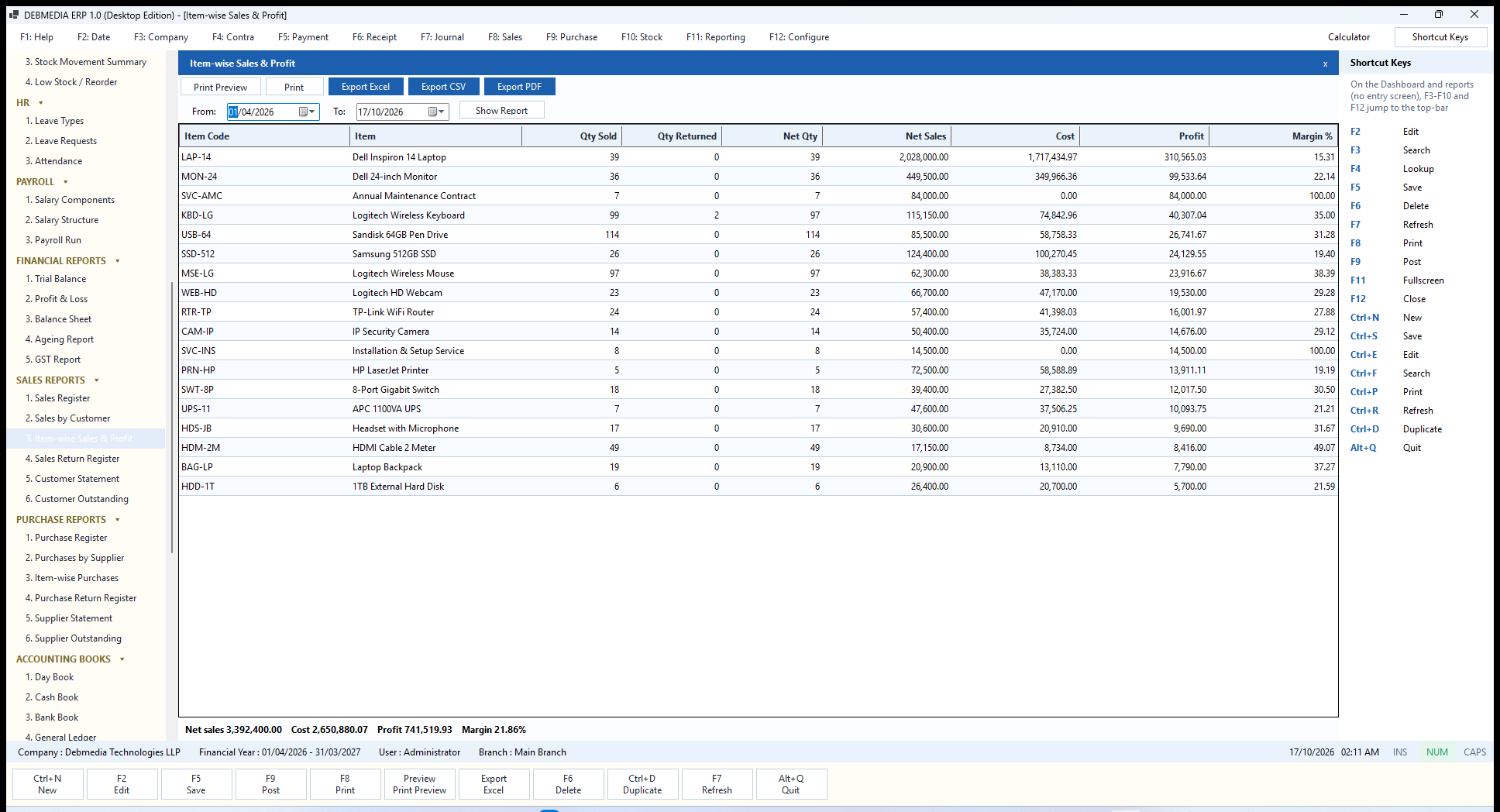Click the Show Report button
The width and height of the screenshot is (1500, 812).
tap(501, 110)
